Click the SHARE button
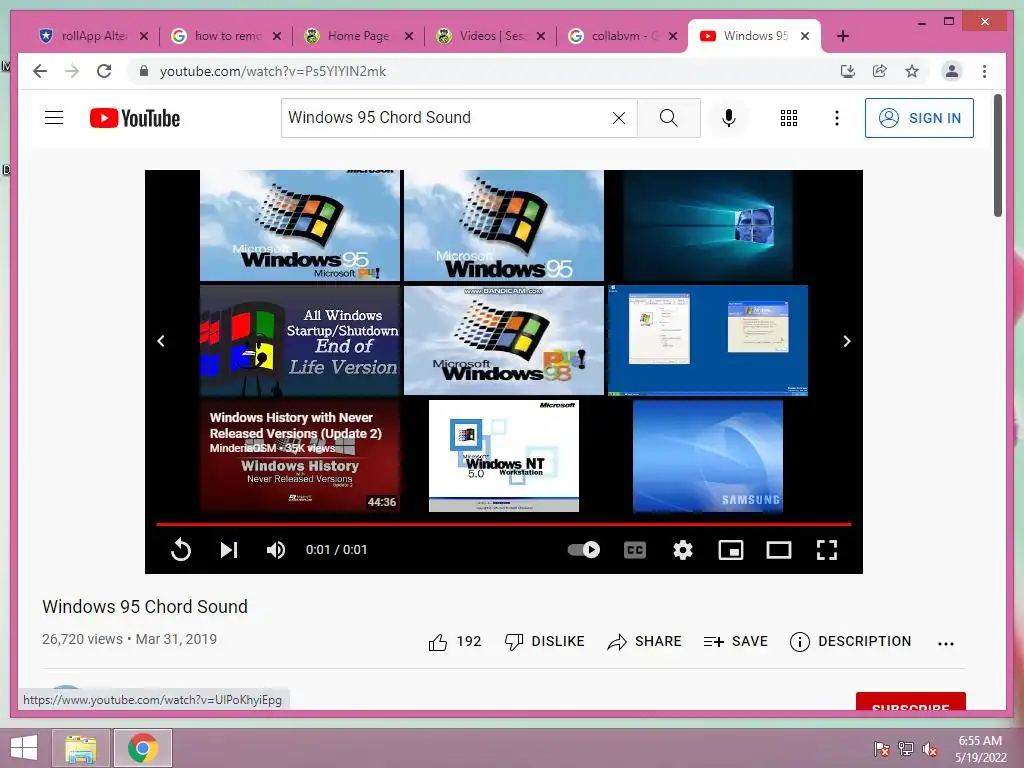Screen dimensions: 1024x768 click(644, 642)
